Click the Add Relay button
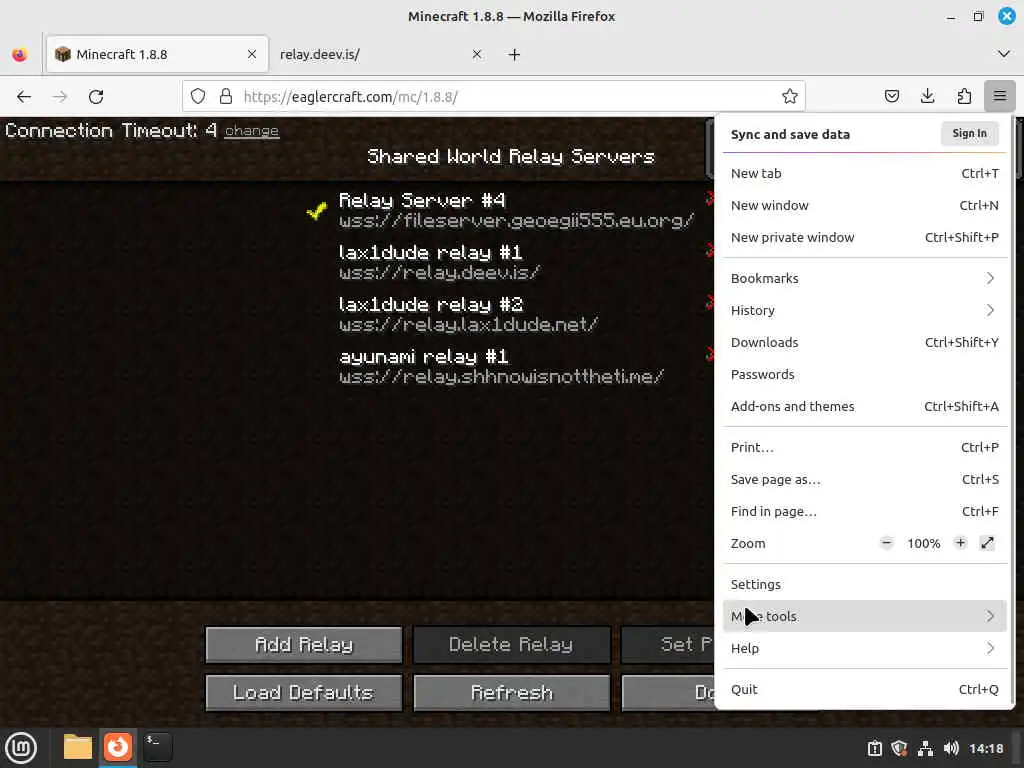The width and height of the screenshot is (1024, 768). [304, 645]
